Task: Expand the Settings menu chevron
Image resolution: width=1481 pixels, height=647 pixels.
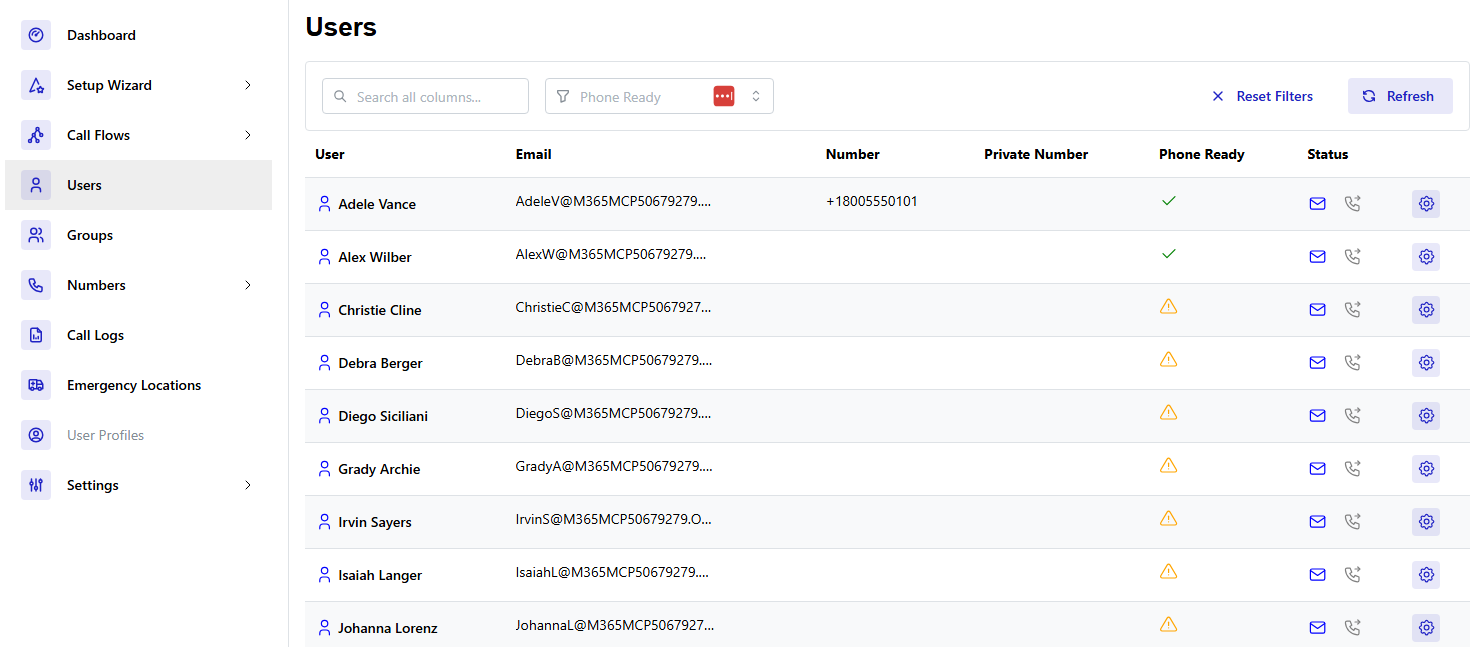Action: click(248, 485)
